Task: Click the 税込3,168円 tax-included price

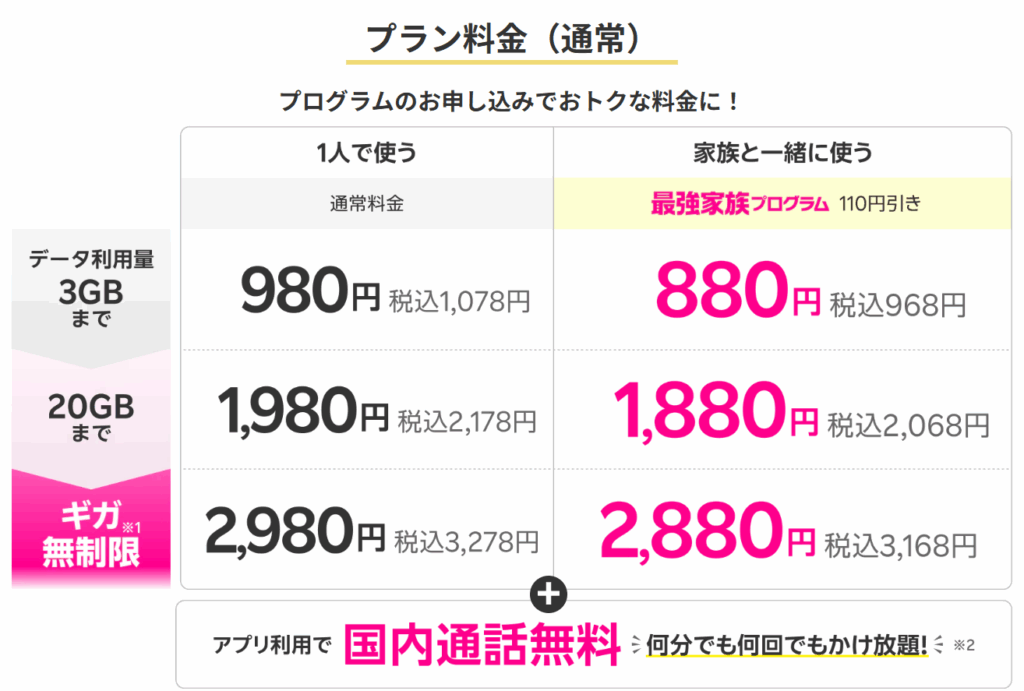Action: pos(901,546)
